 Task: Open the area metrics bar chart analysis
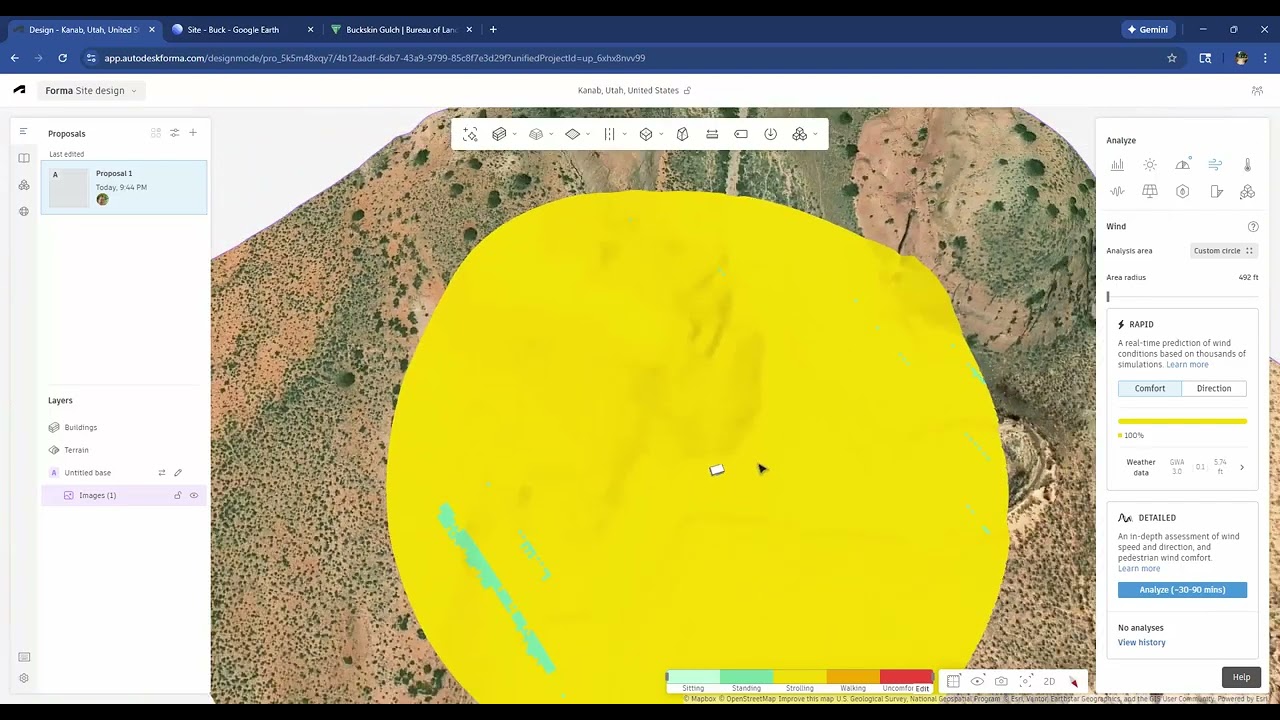click(x=1117, y=165)
